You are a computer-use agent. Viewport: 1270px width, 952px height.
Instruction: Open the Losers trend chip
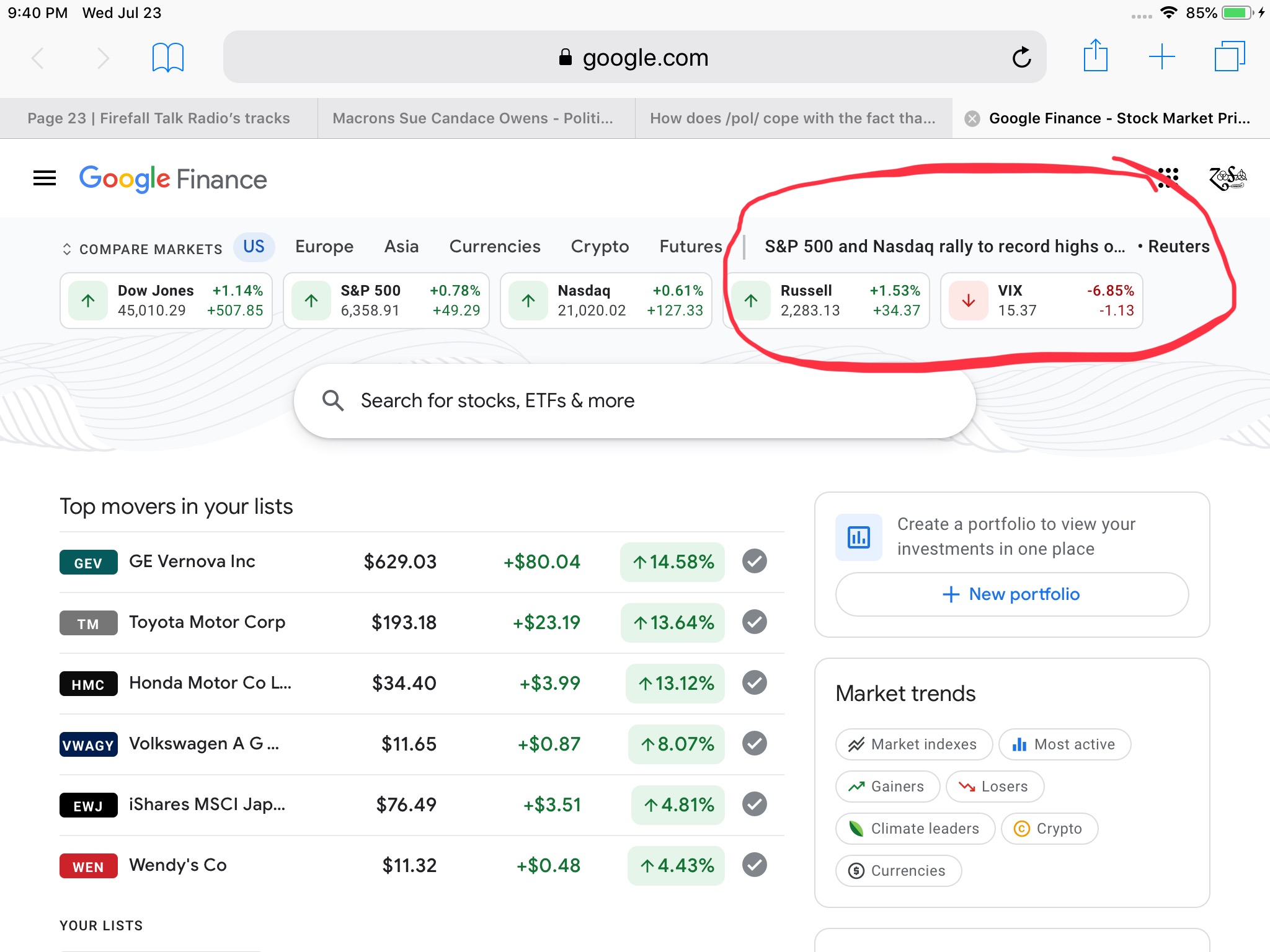click(x=995, y=787)
